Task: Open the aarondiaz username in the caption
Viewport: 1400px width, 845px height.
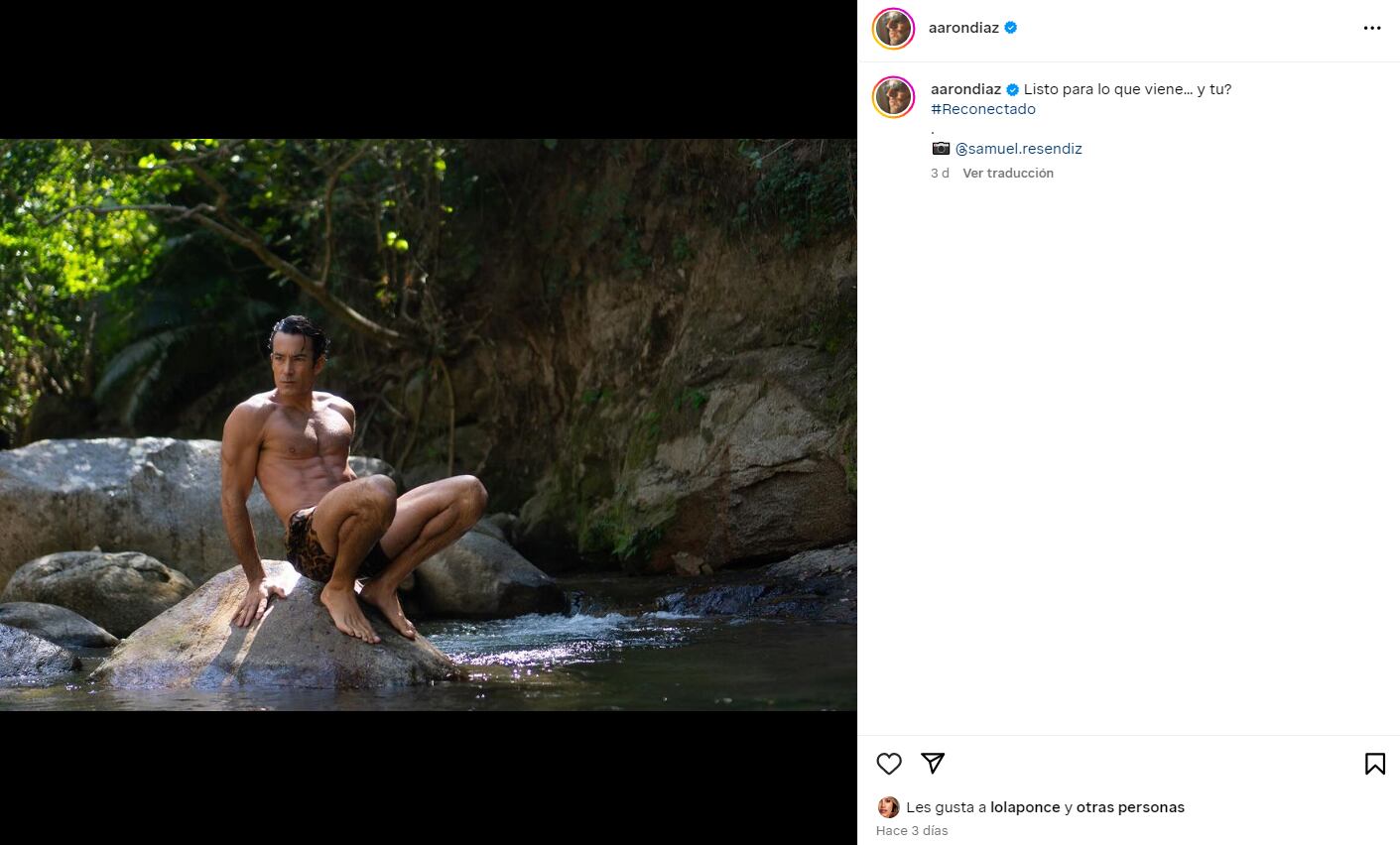Action: (965, 89)
